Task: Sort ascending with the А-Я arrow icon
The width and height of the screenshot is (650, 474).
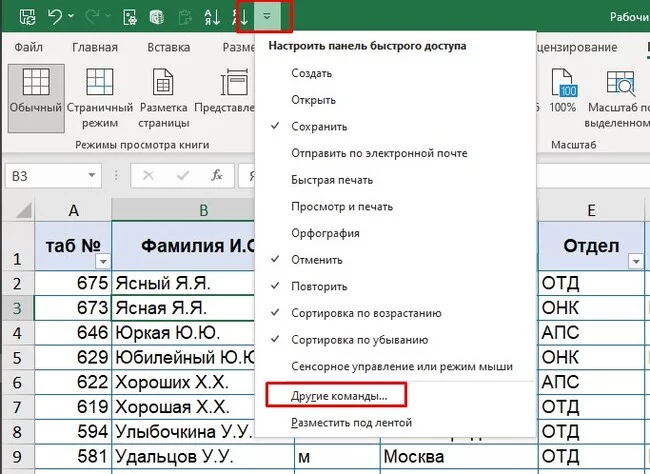Action: coord(212,17)
